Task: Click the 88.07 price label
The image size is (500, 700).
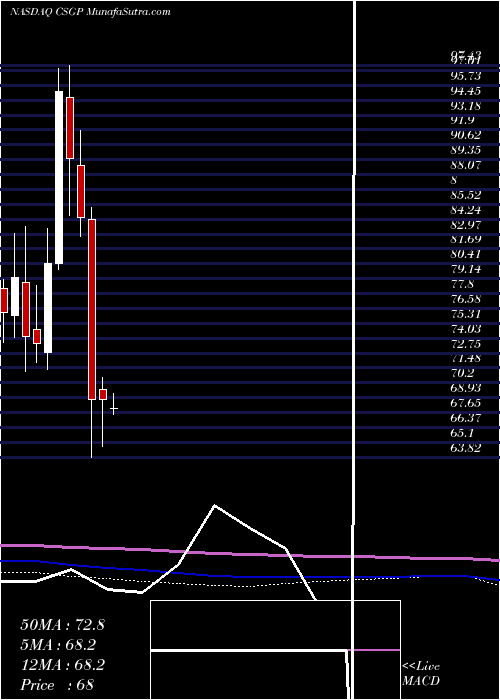Action: click(x=466, y=165)
